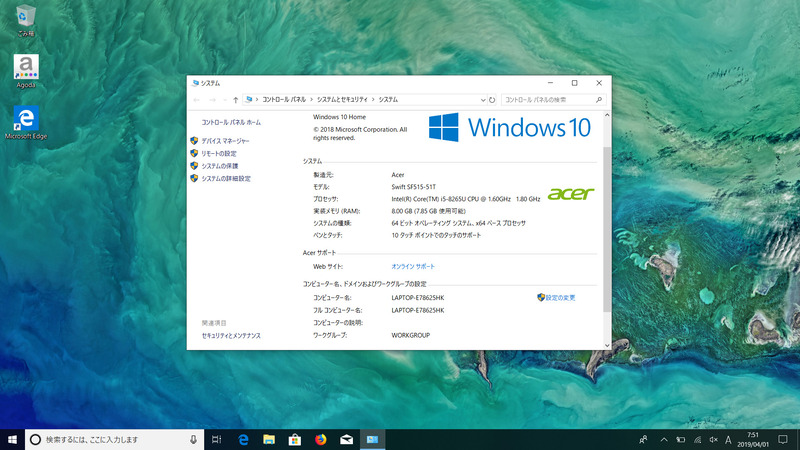Click the System window title icon
This screenshot has height=450, width=800.
click(195, 83)
